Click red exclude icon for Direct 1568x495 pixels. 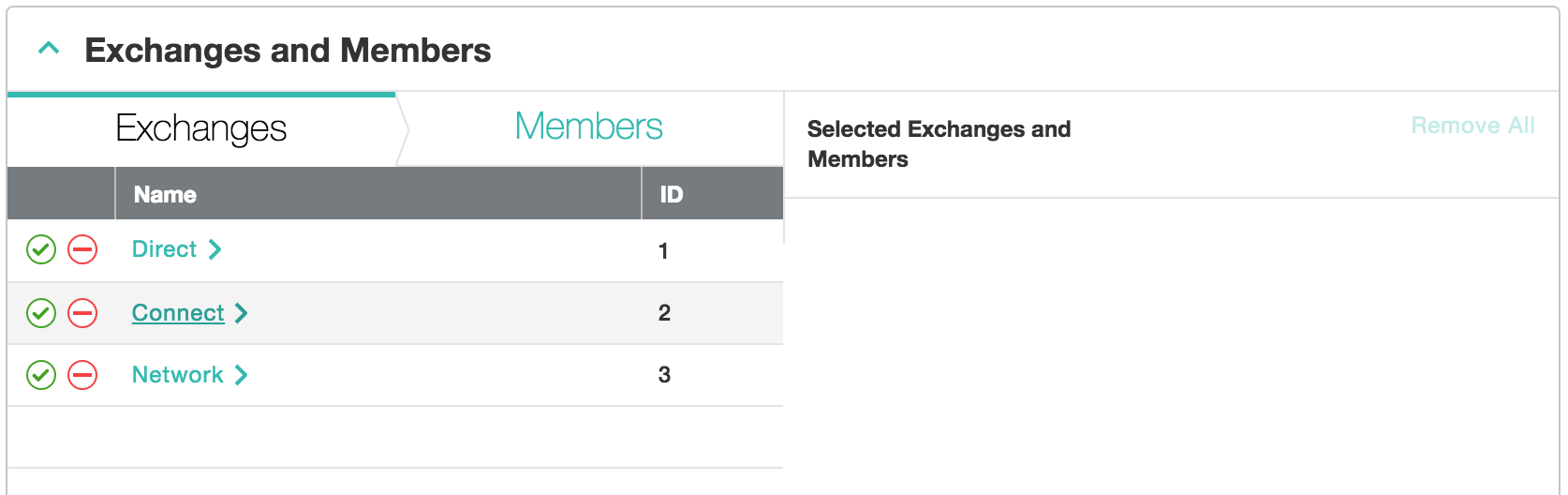[82, 249]
